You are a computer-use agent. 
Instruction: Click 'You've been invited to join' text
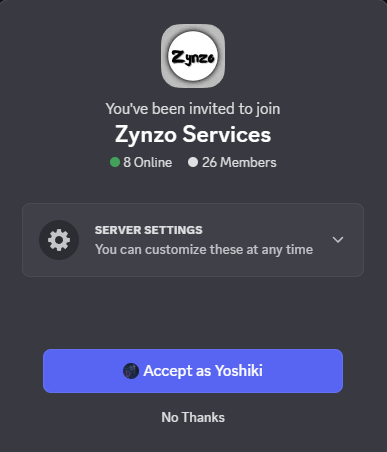click(193, 109)
